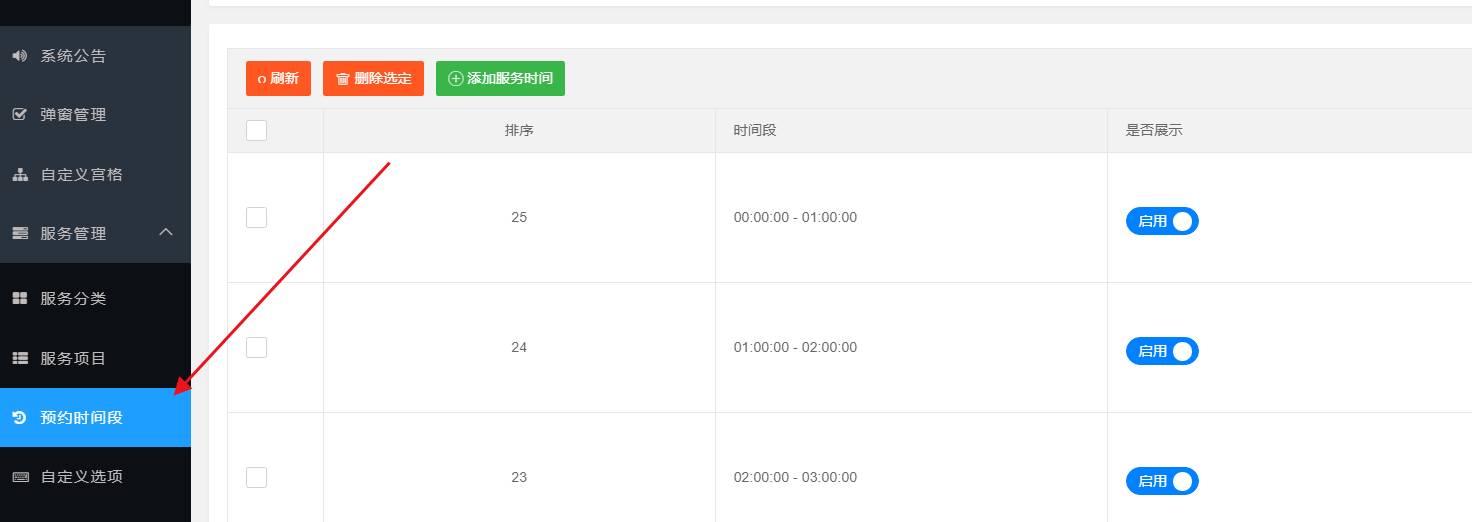Viewport: 1472px width, 522px height.
Task: Toggle the 启用 switch for 01:00:00 - 02:00:00
Action: click(1162, 351)
